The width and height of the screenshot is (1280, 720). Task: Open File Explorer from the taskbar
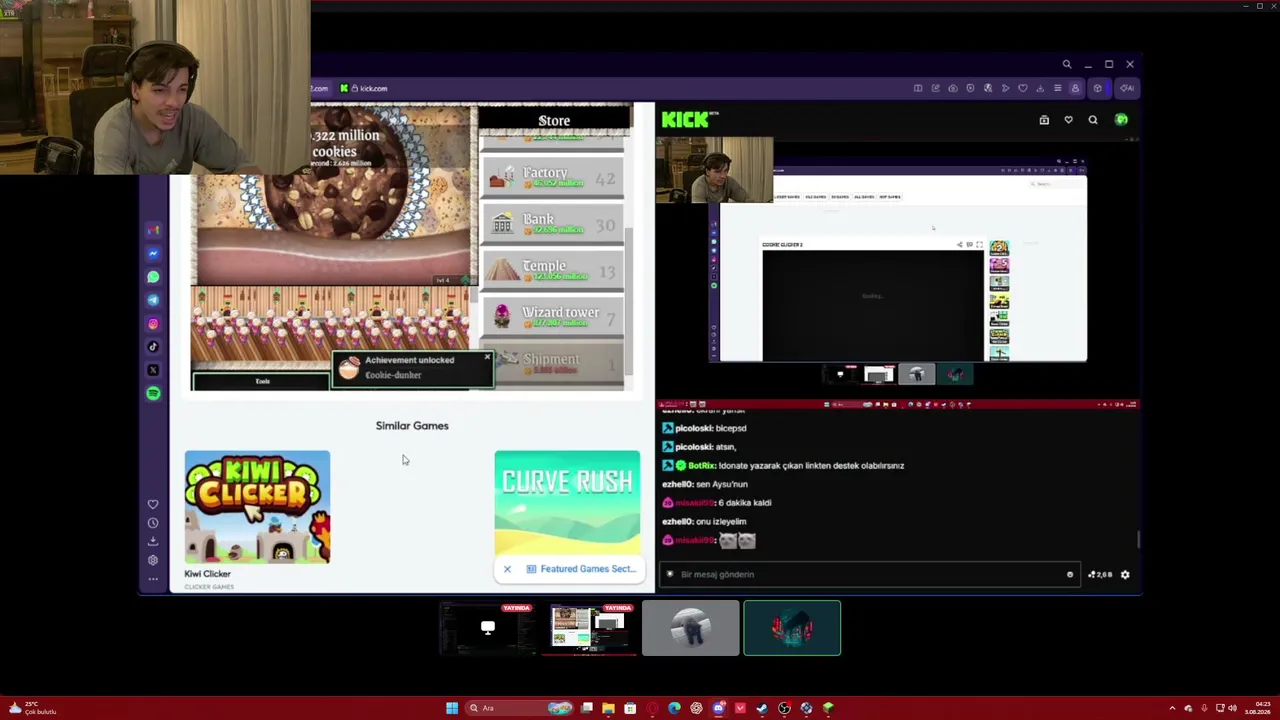pyautogui.click(x=608, y=709)
